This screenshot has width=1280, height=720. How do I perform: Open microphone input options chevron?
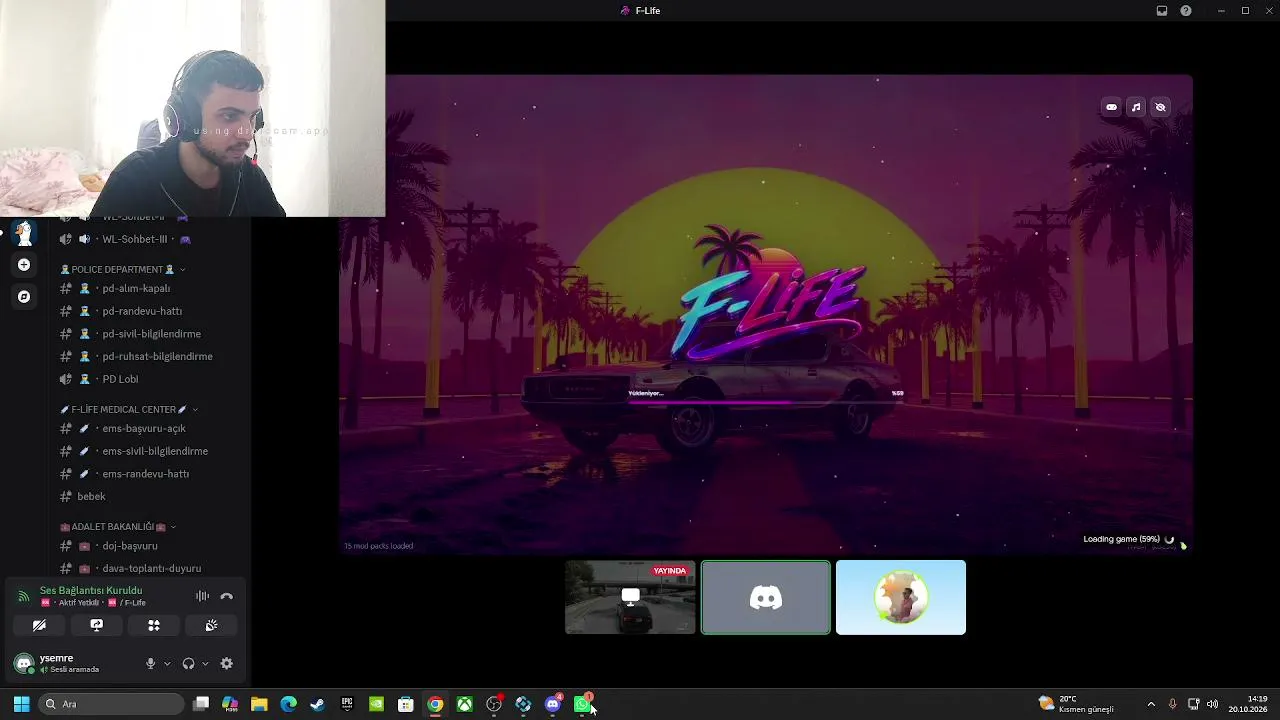tap(167, 663)
